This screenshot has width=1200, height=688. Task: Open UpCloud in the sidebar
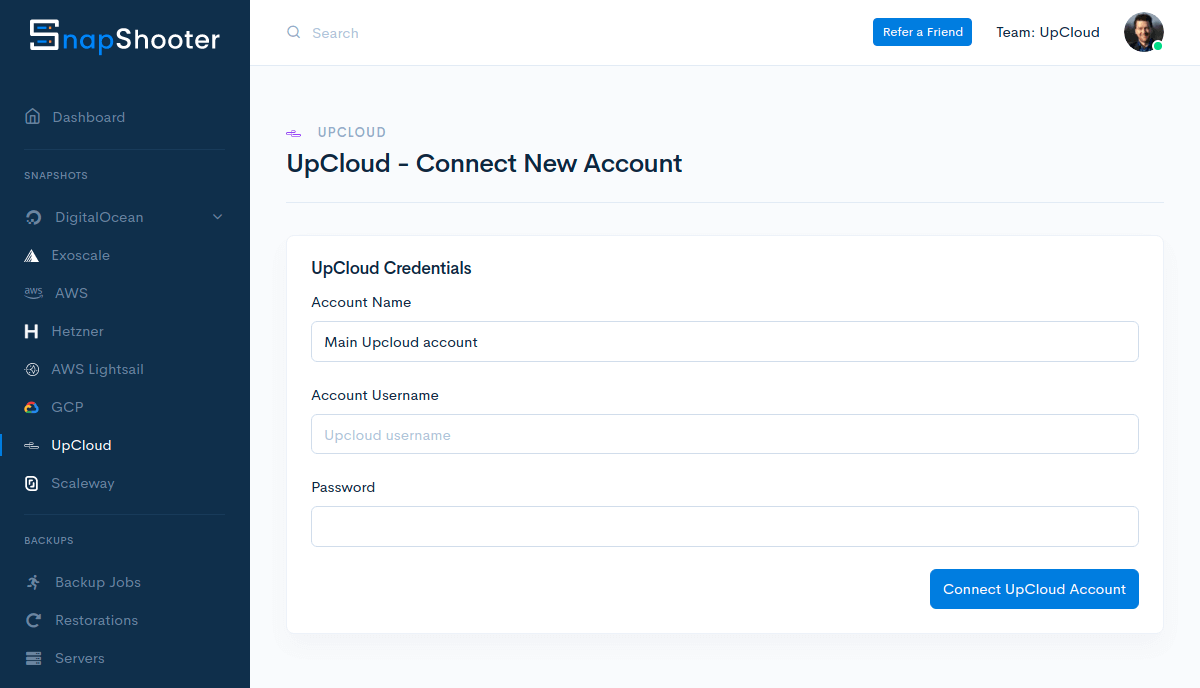[81, 445]
